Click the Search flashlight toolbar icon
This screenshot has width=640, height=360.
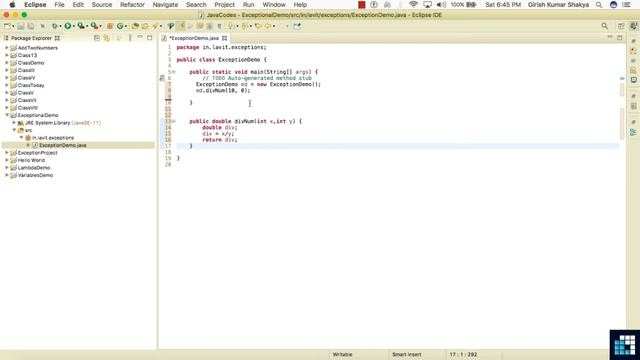click(x=155, y=26)
